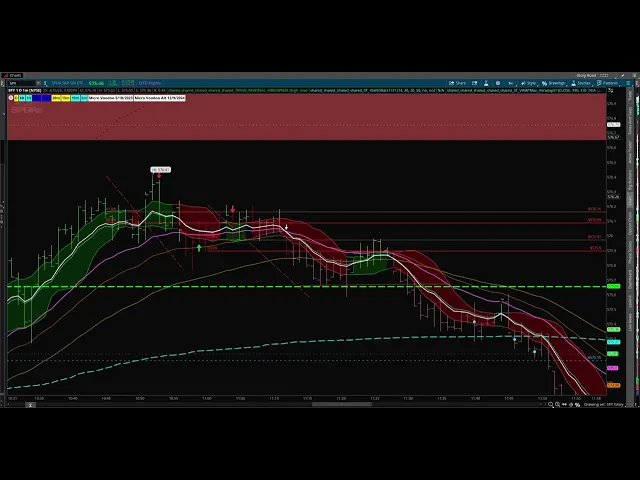Select the Charts tab
This screenshot has height=480, width=640.
(12, 76)
